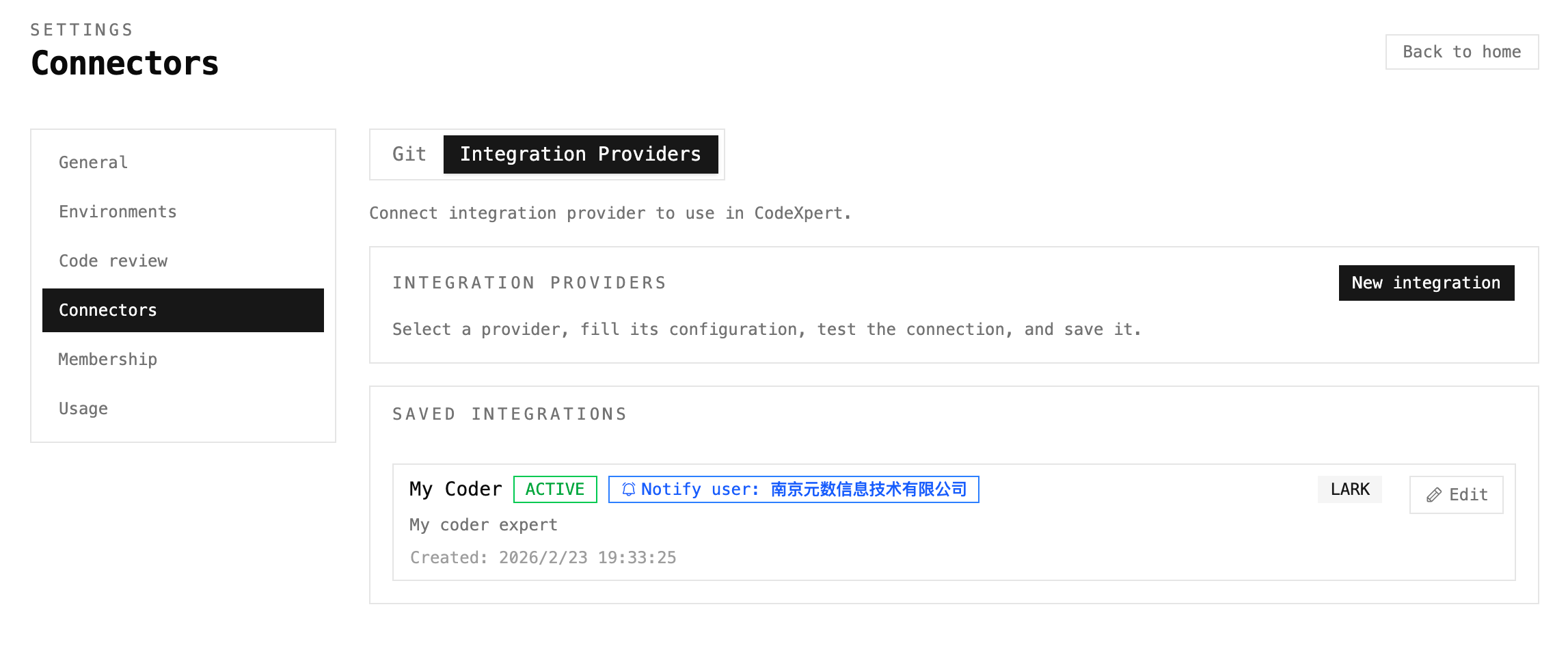Select Connectors in the sidebar
1568x648 pixels.
pyautogui.click(x=107, y=310)
